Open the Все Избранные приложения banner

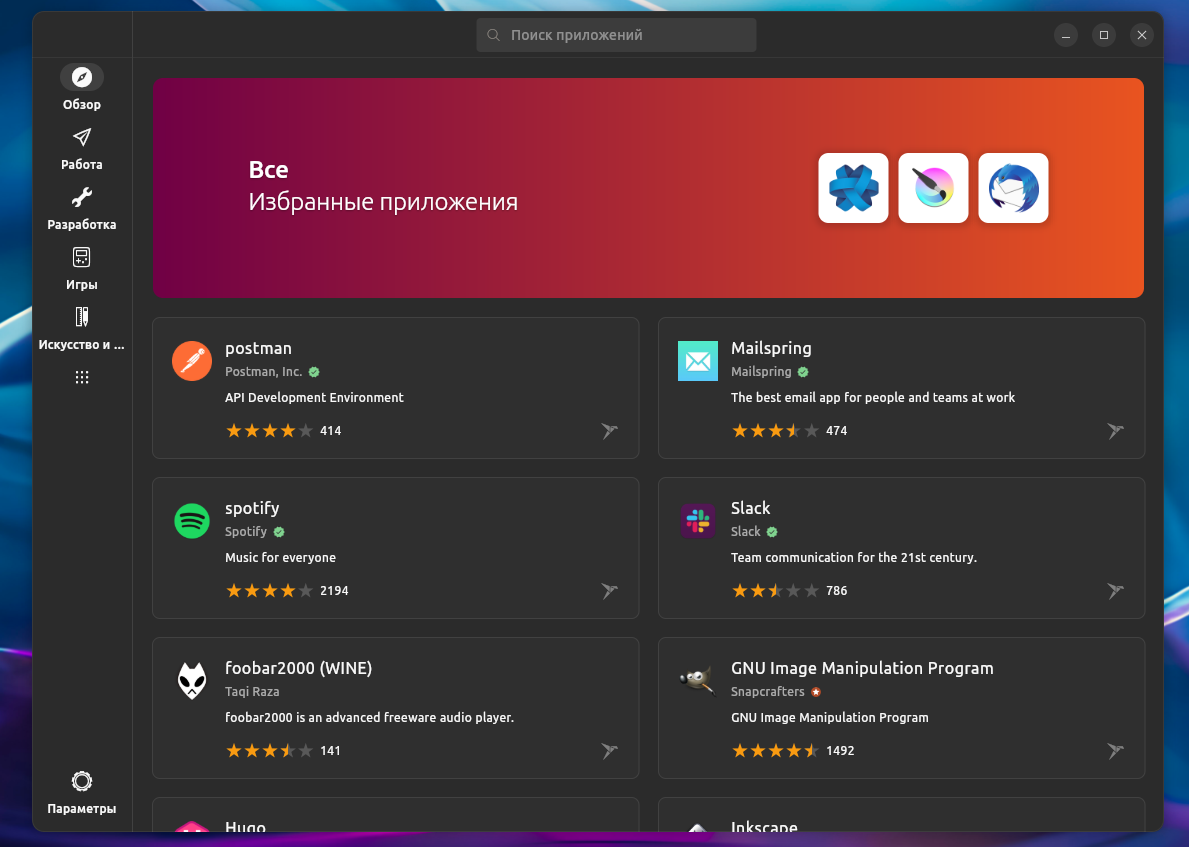pyautogui.click(x=648, y=188)
